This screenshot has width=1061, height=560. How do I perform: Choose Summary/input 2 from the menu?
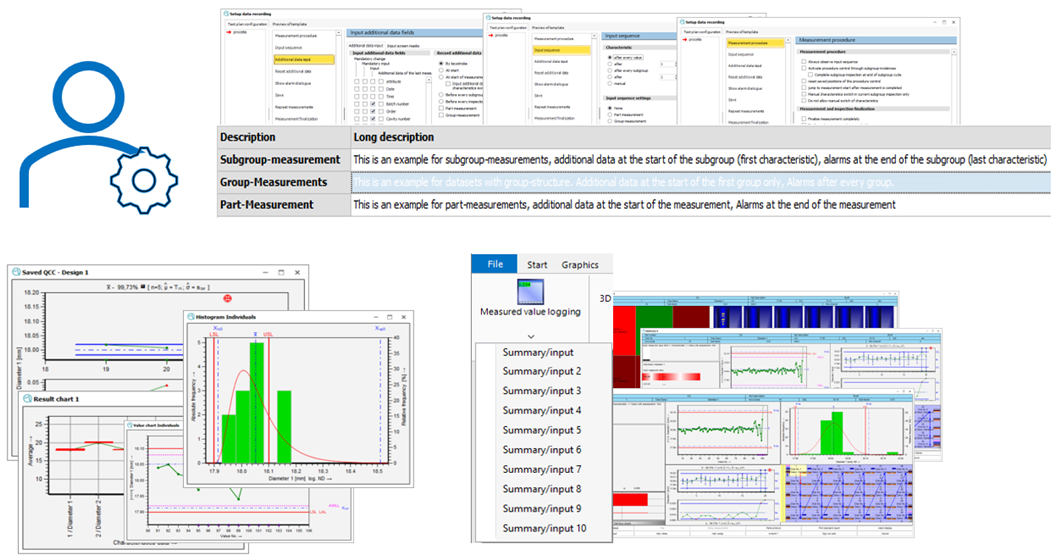(x=541, y=371)
